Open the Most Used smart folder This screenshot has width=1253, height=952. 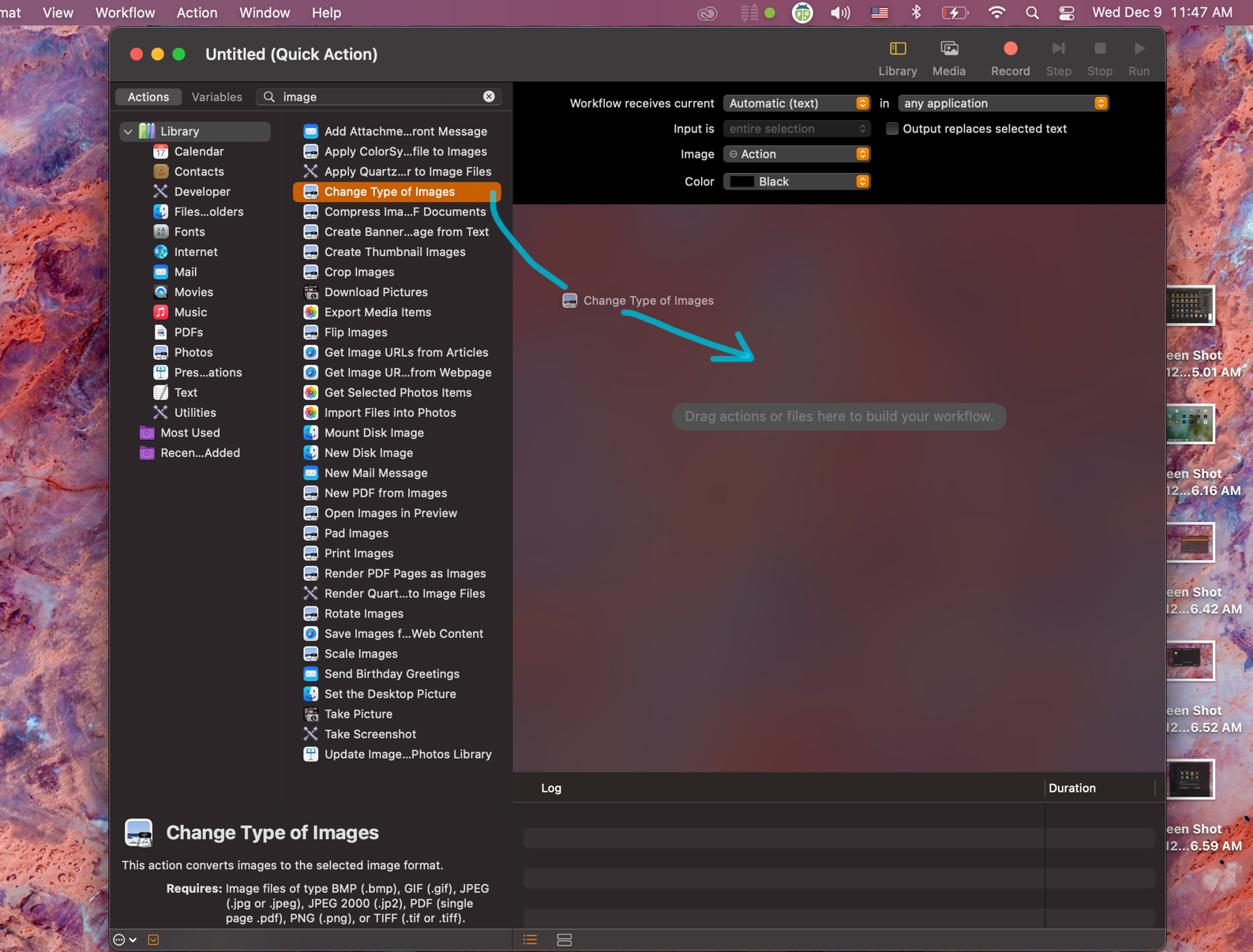click(189, 433)
